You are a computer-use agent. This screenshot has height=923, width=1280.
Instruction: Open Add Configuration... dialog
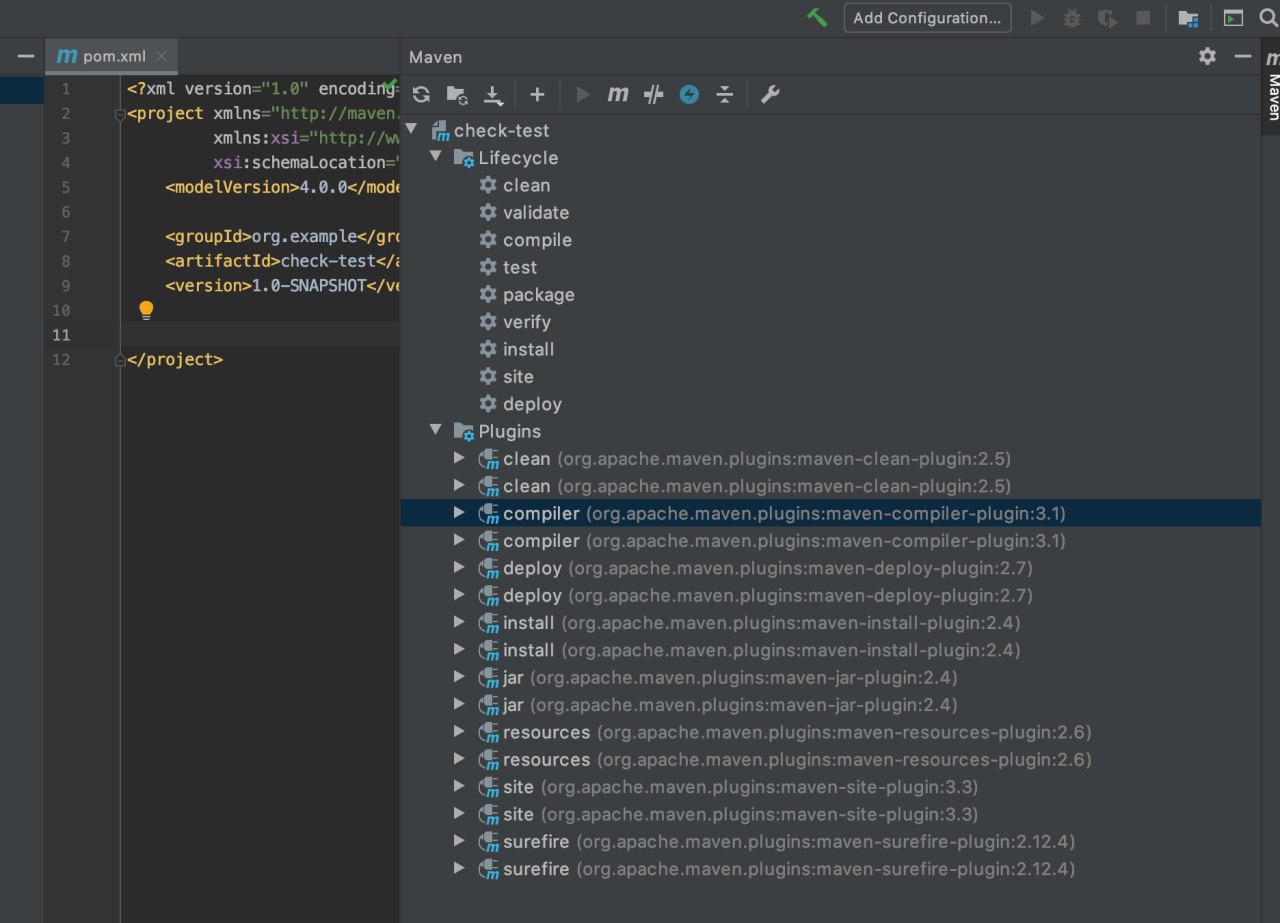pos(927,18)
